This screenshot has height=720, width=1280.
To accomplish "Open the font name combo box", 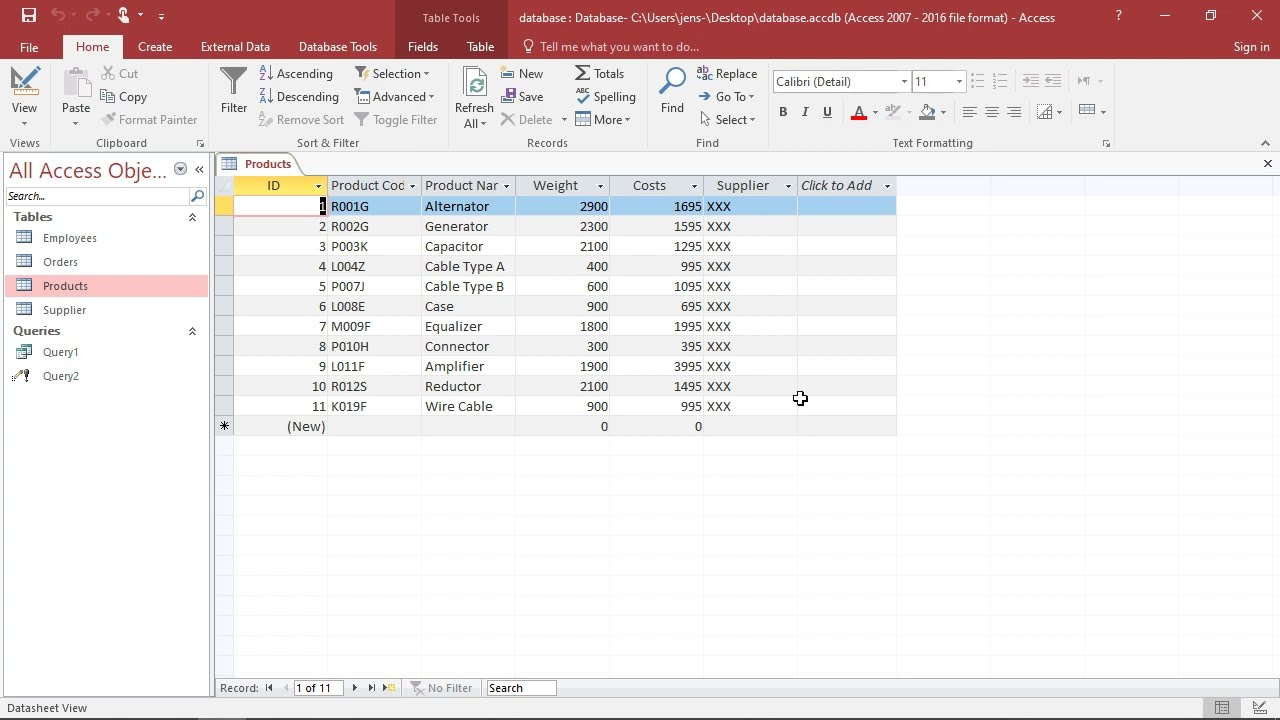I will click(841, 81).
